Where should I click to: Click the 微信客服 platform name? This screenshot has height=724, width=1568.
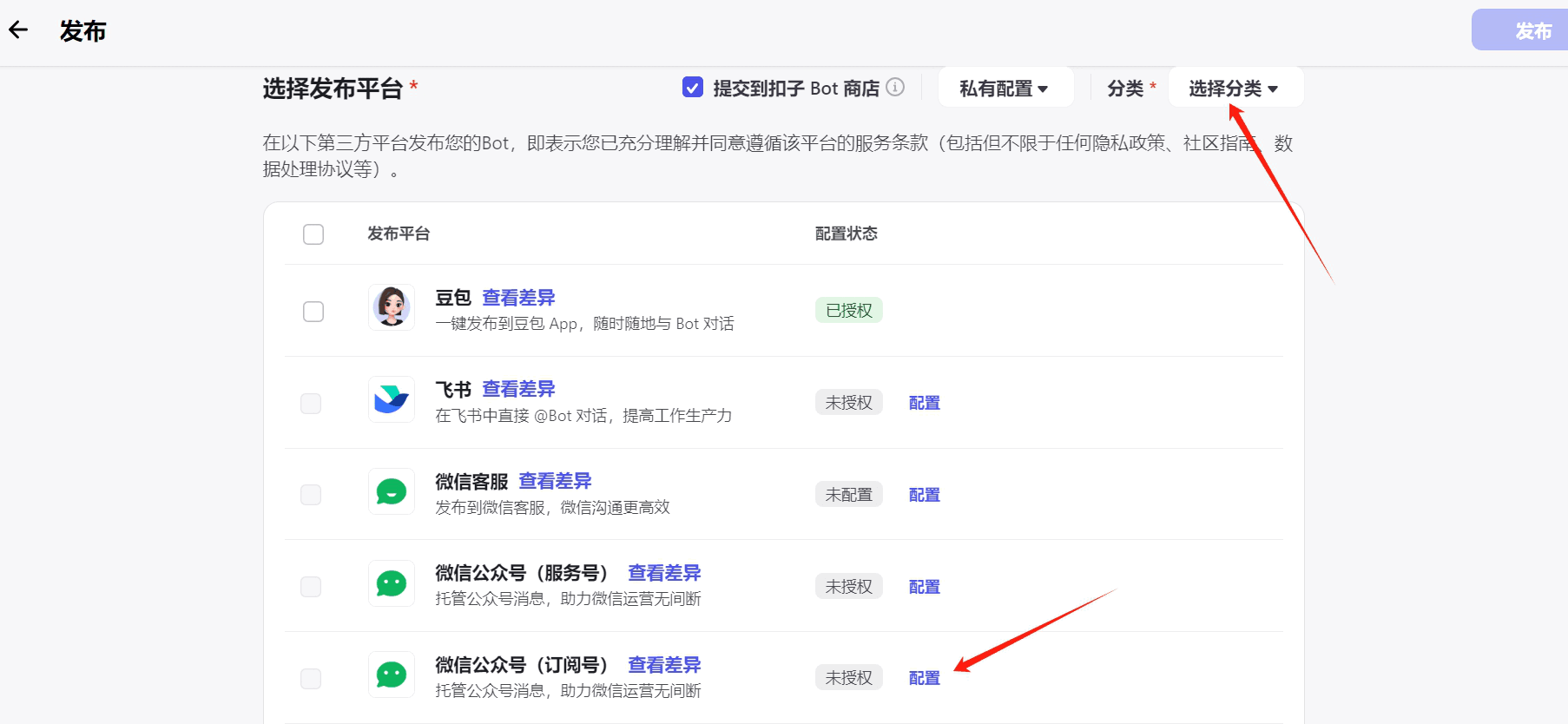pos(471,481)
